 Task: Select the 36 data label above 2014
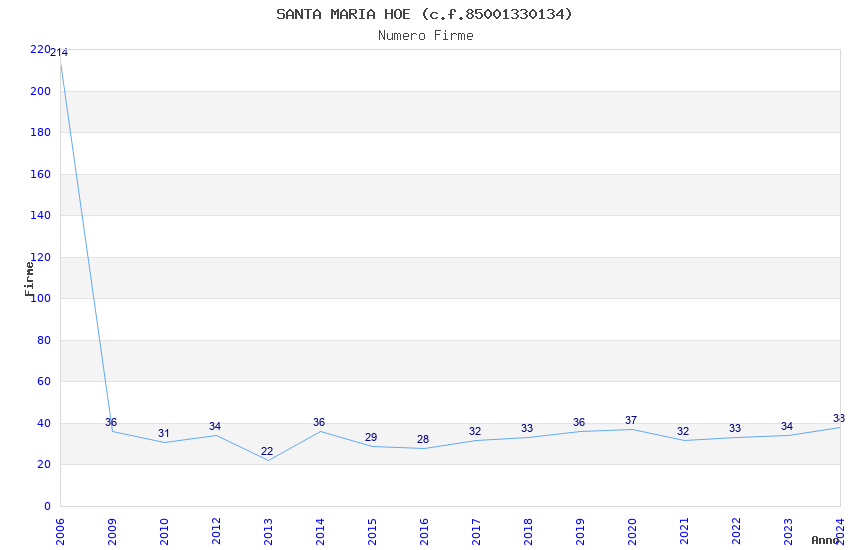click(x=319, y=422)
